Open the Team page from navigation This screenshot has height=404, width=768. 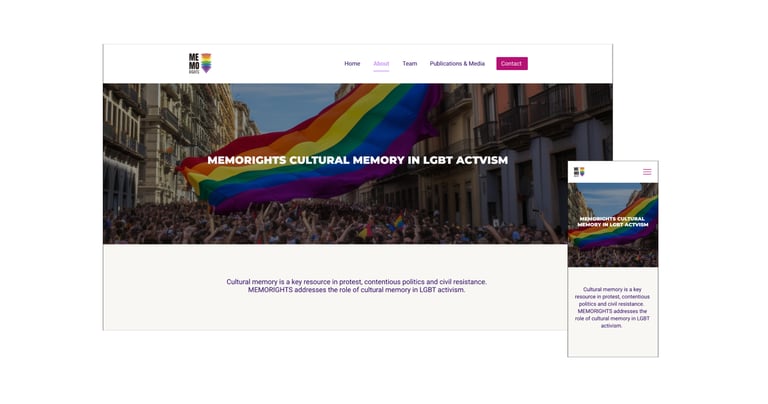[x=410, y=64]
